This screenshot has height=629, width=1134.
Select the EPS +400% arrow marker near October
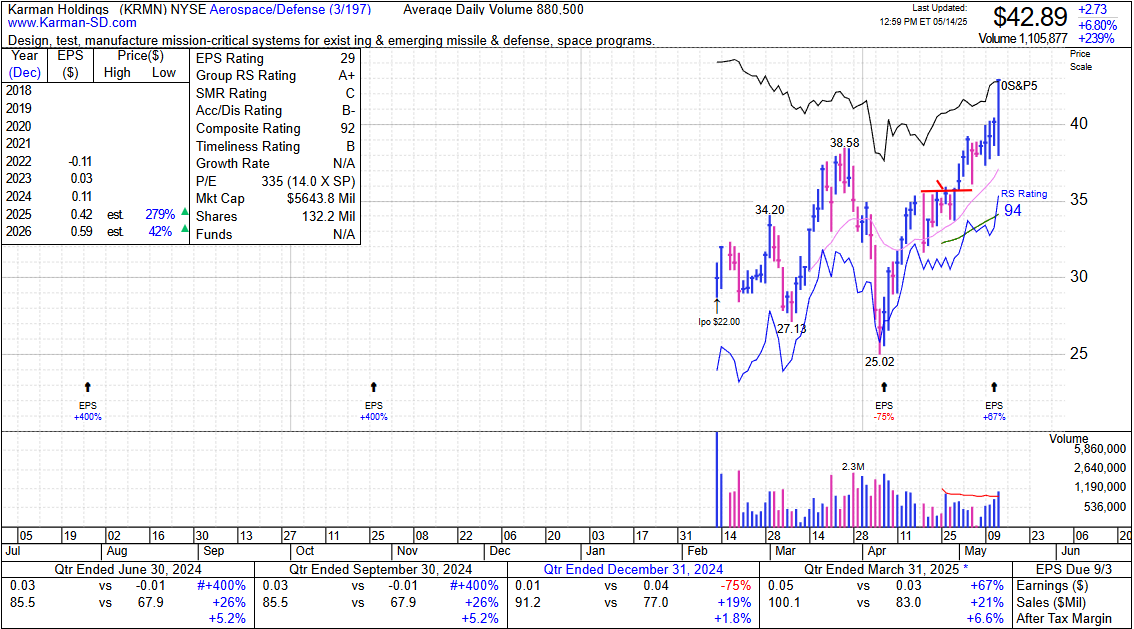coord(374,387)
